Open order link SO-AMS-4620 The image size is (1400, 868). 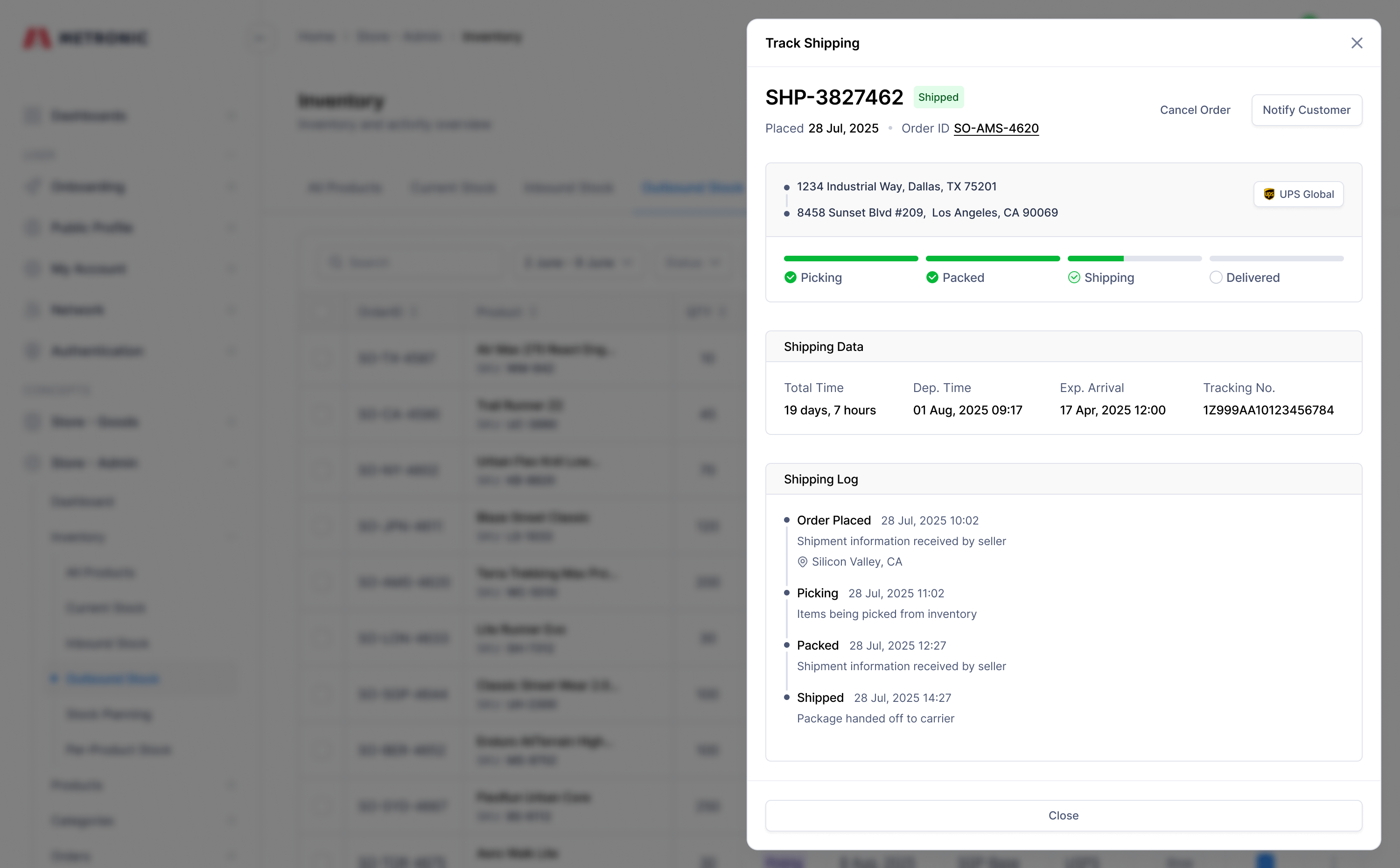pos(996,129)
